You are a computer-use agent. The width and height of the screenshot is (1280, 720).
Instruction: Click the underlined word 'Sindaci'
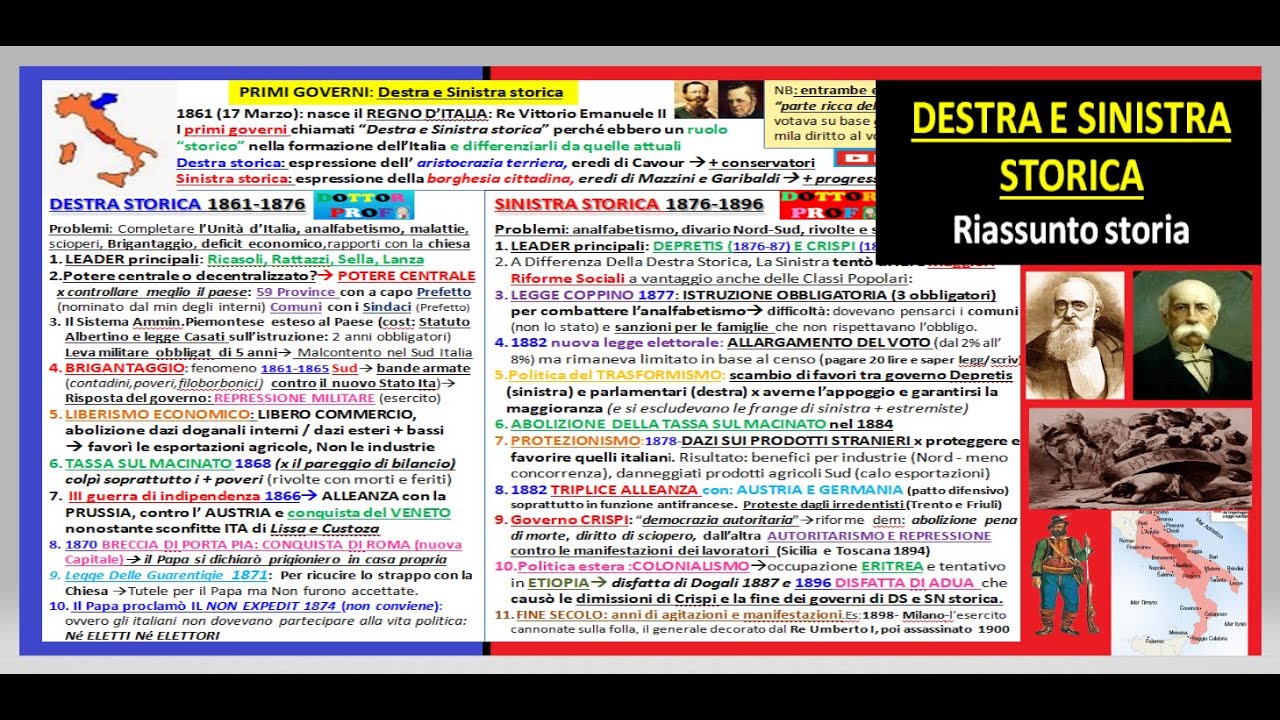(385, 307)
